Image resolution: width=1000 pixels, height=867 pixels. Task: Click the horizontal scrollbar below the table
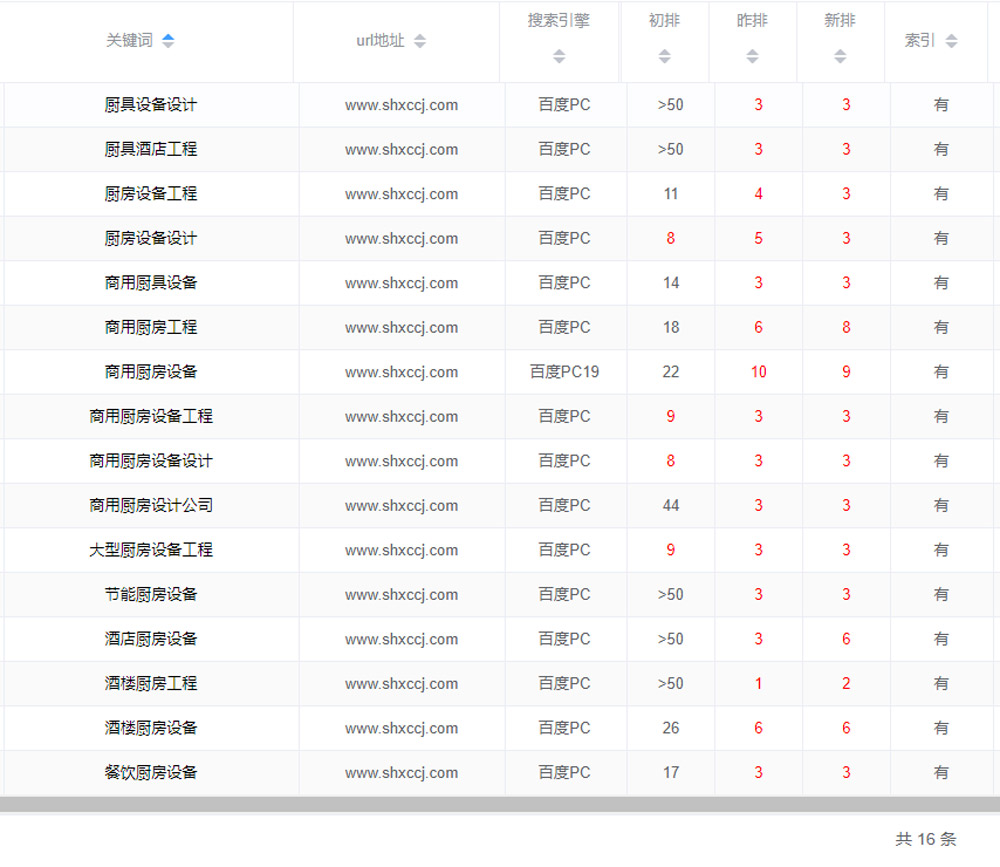pyautogui.click(x=500, y=804)
